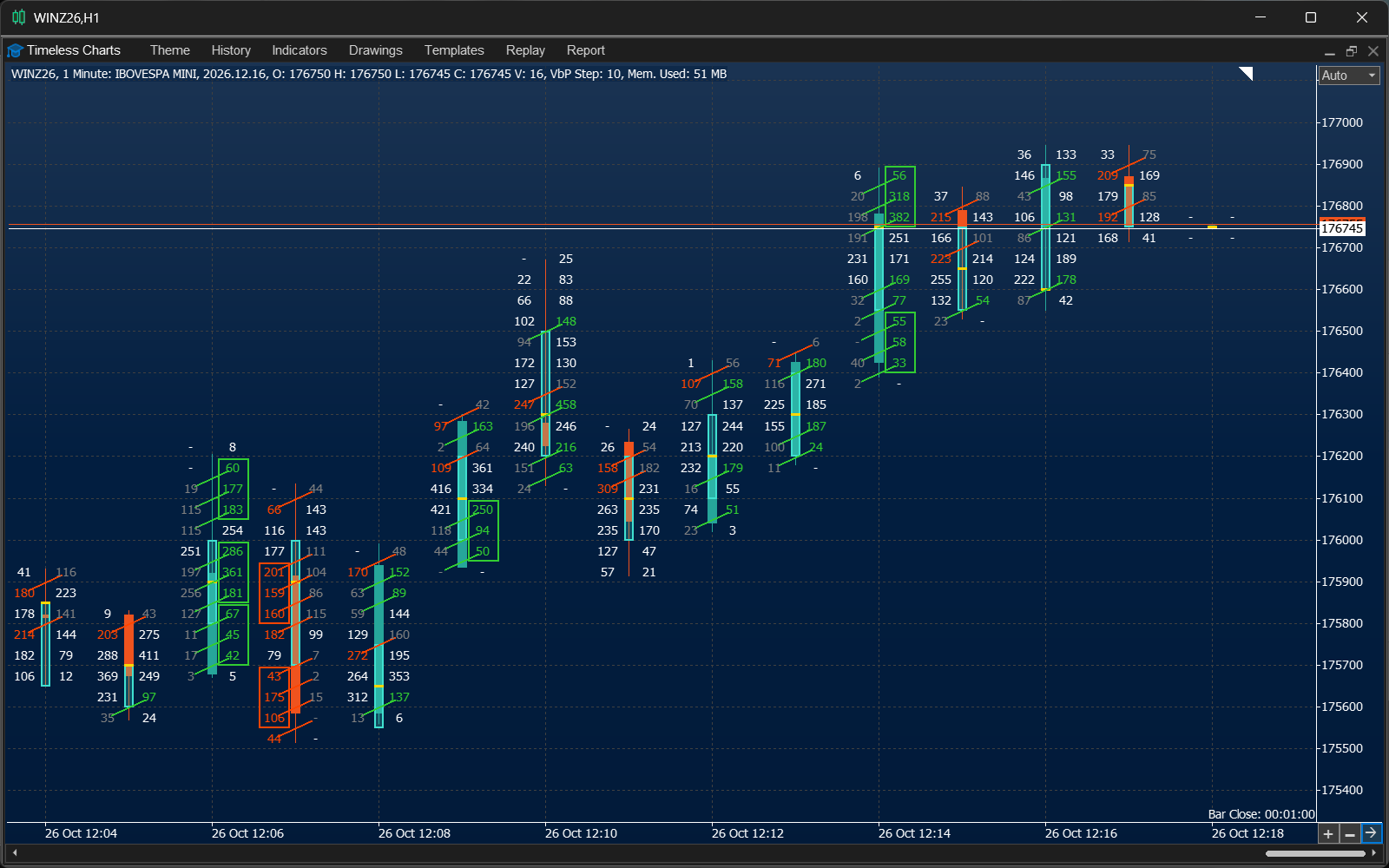Click the 175400 price axis label

pos(1342,790)
